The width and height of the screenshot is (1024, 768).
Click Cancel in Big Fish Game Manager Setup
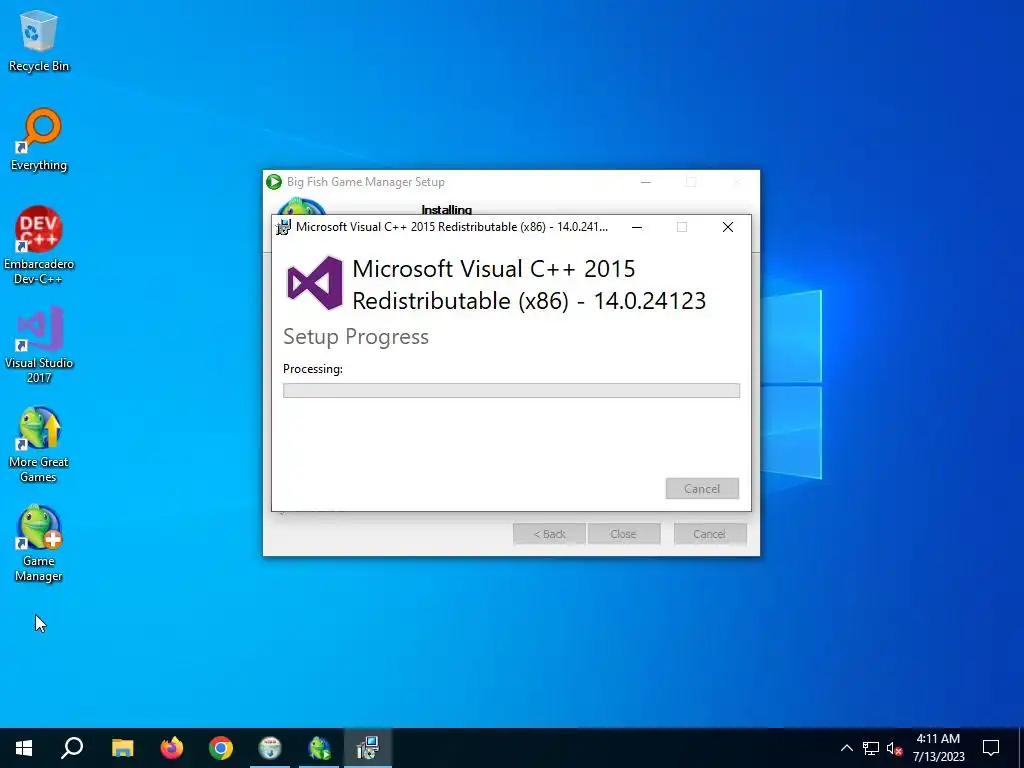click(x=710, y=534)
